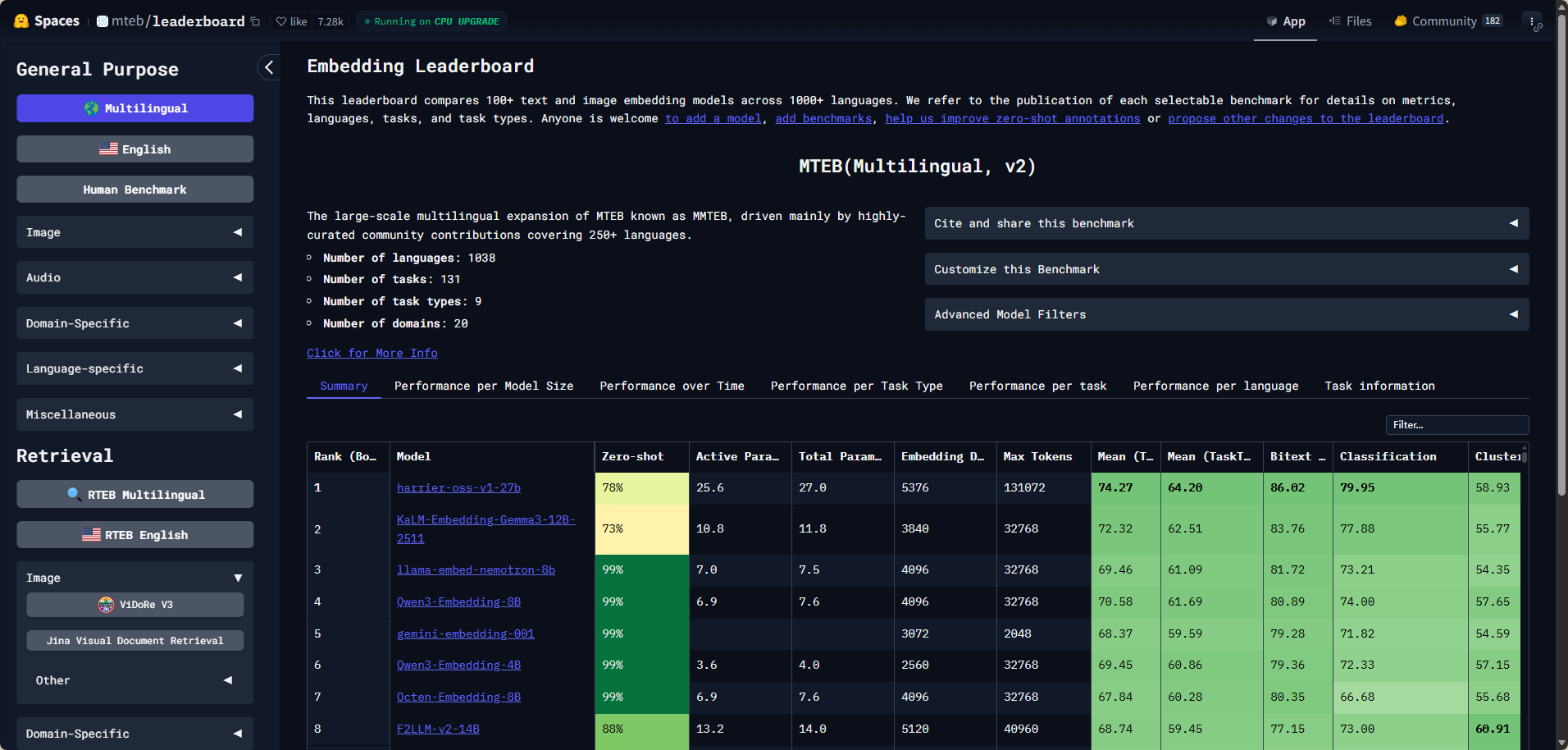Select the ViDoRe V3 benchmark
The height and width of the screenshot is (750, 1568).
click(135, 605)
